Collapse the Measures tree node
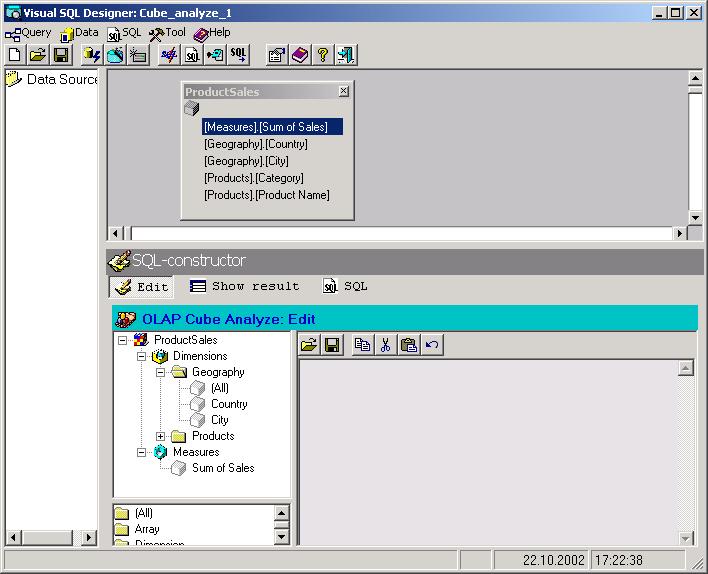The image size is (708, 574). pos(141,452)
